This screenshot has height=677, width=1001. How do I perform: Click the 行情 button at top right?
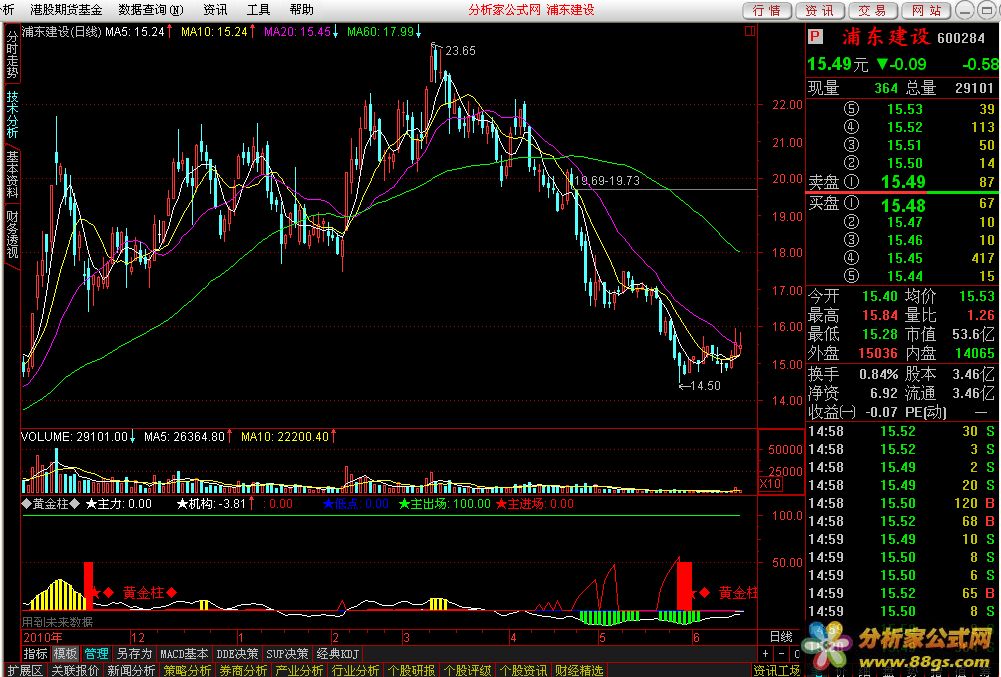pyautogui.click(x=767, y=10)
